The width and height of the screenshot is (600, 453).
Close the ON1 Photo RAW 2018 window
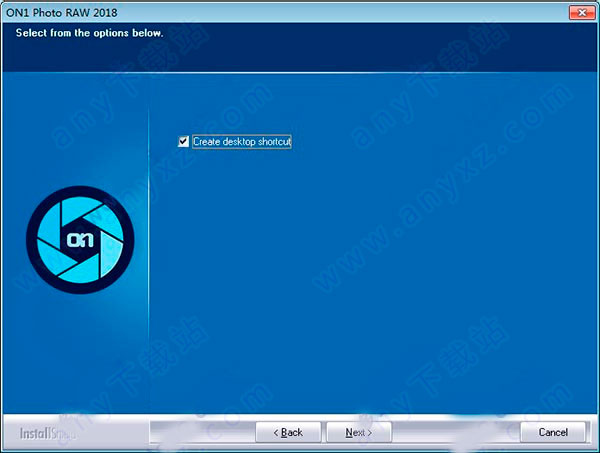pos(582,13)
